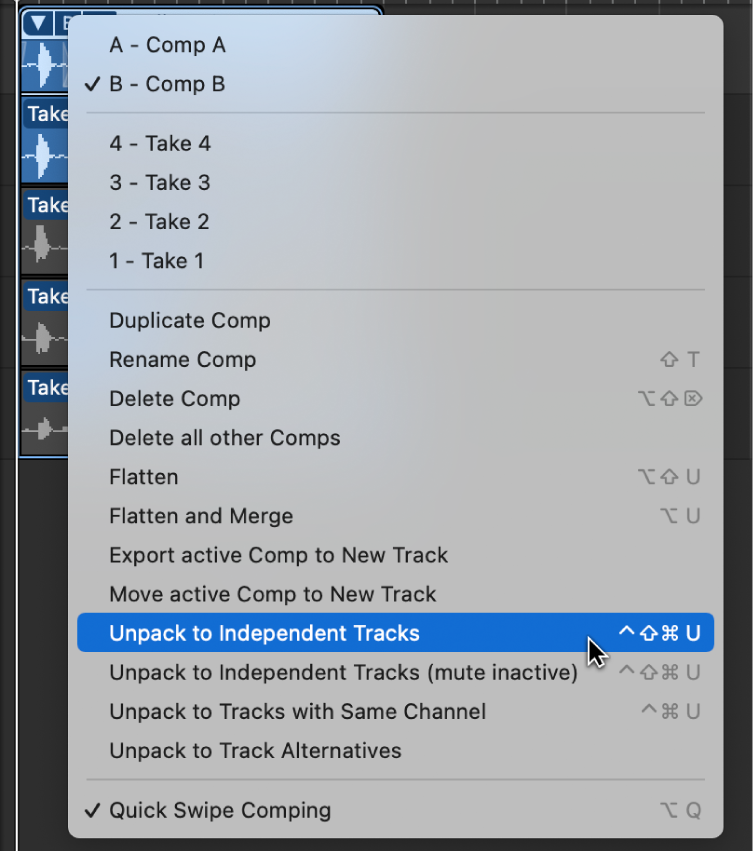Viewport: 754px width, 852px height.
Task: Choose Delete all other Comps
Action: (x=225, y=437)
